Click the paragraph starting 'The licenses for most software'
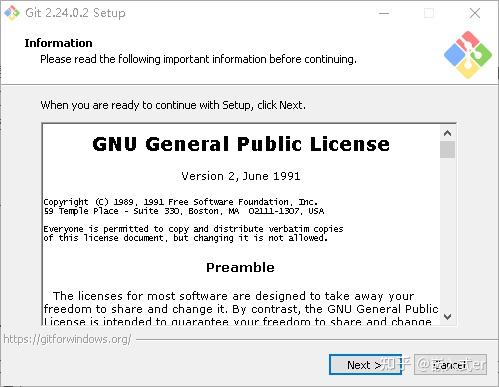The image size is (499, 387). click(241, 309)
